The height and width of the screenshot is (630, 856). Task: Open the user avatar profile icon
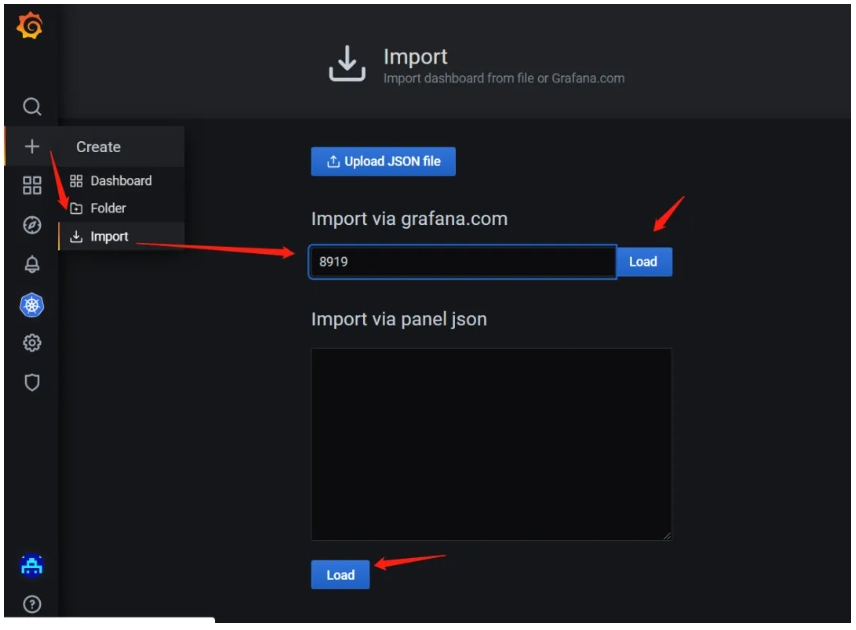tap(32, 566)
